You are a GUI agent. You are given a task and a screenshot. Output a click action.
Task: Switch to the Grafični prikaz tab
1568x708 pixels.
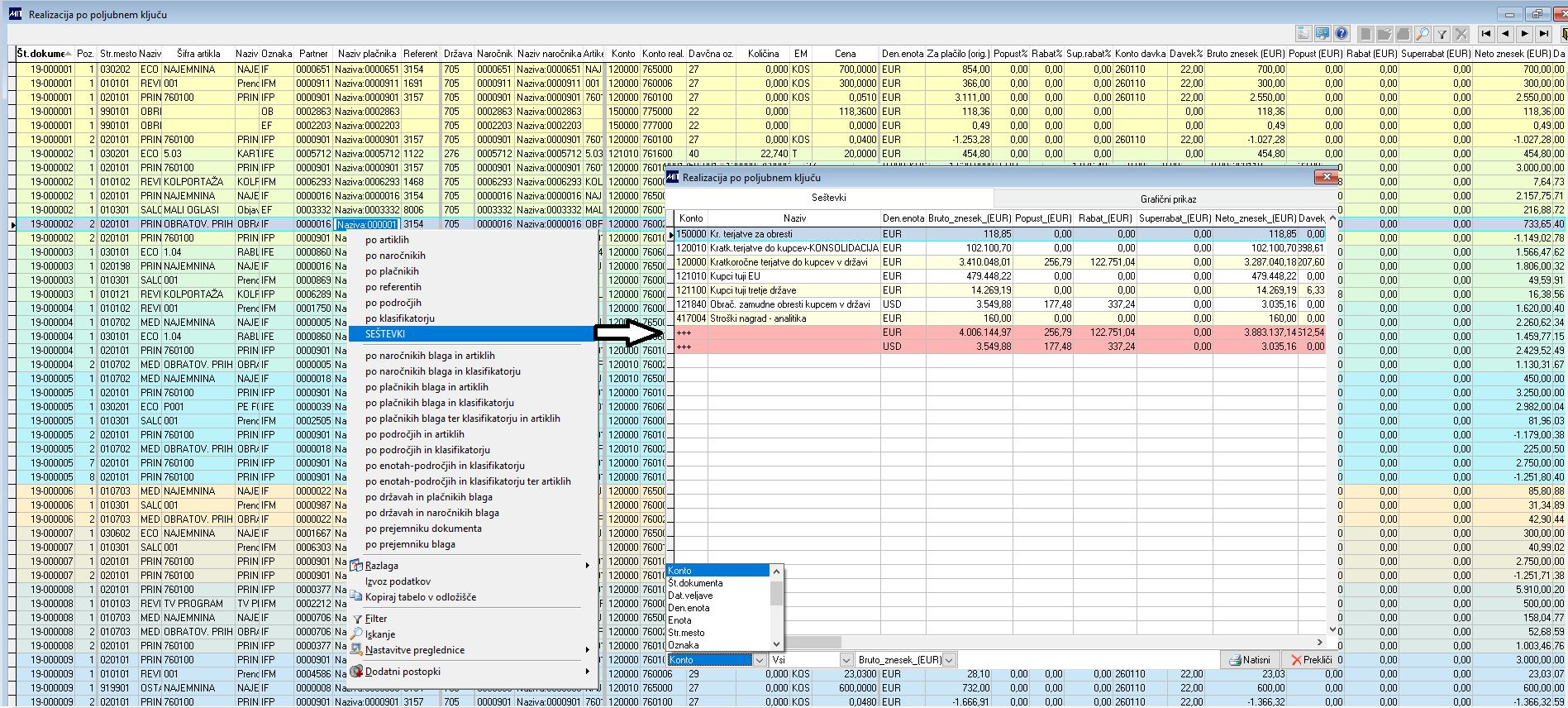[x=1168, y=199]
